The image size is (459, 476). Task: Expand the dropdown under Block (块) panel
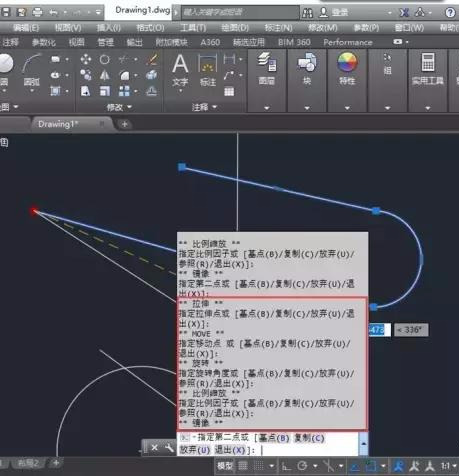[307, 108]
